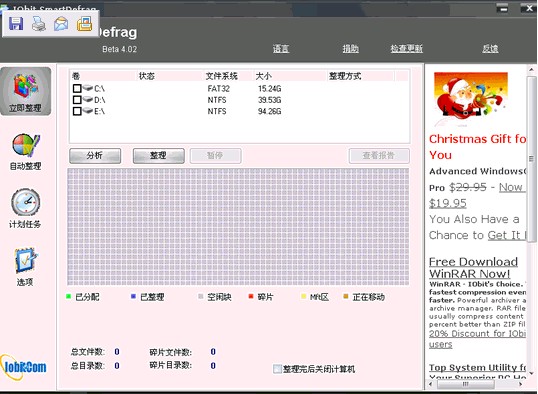This screenshot has height=394, width=538.
Task: Click the ad panel scroll right arrow
Action: point(522,384)
